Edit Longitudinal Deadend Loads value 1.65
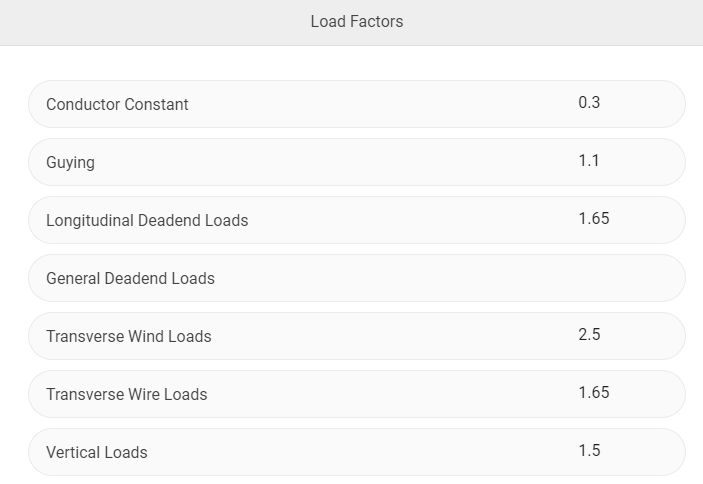 pos(594,218)
